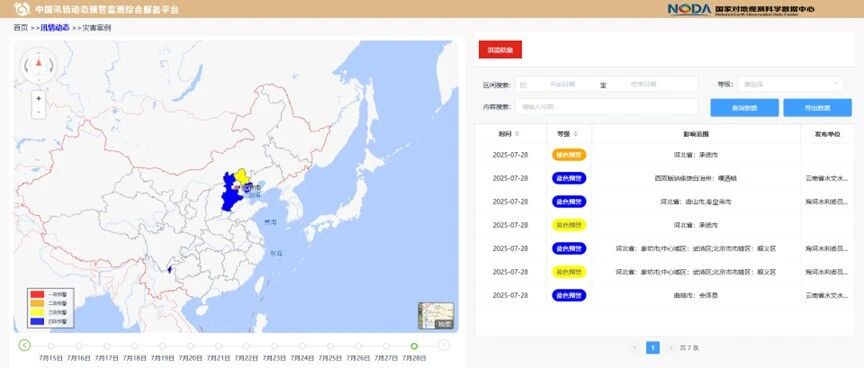The width and height of the screenshot is (864, 368).
Task: Select 7月21日 on the timeline
Action: [x=218, y=346]
